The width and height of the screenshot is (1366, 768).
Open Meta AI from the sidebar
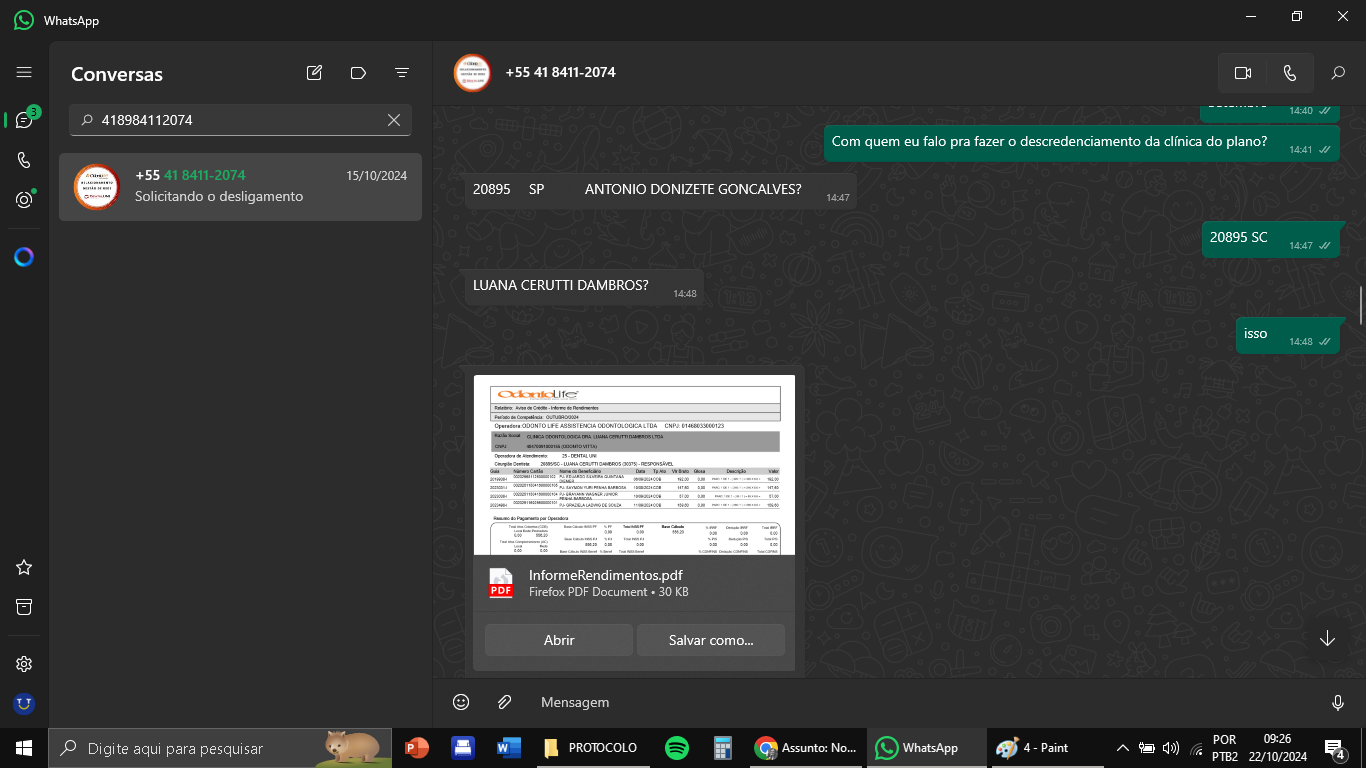(x=24, y=257)
